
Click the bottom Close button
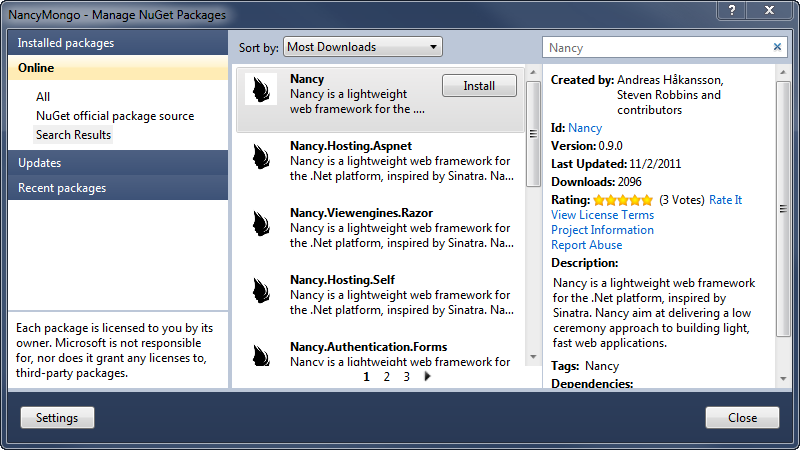click(x=742, y=418)
